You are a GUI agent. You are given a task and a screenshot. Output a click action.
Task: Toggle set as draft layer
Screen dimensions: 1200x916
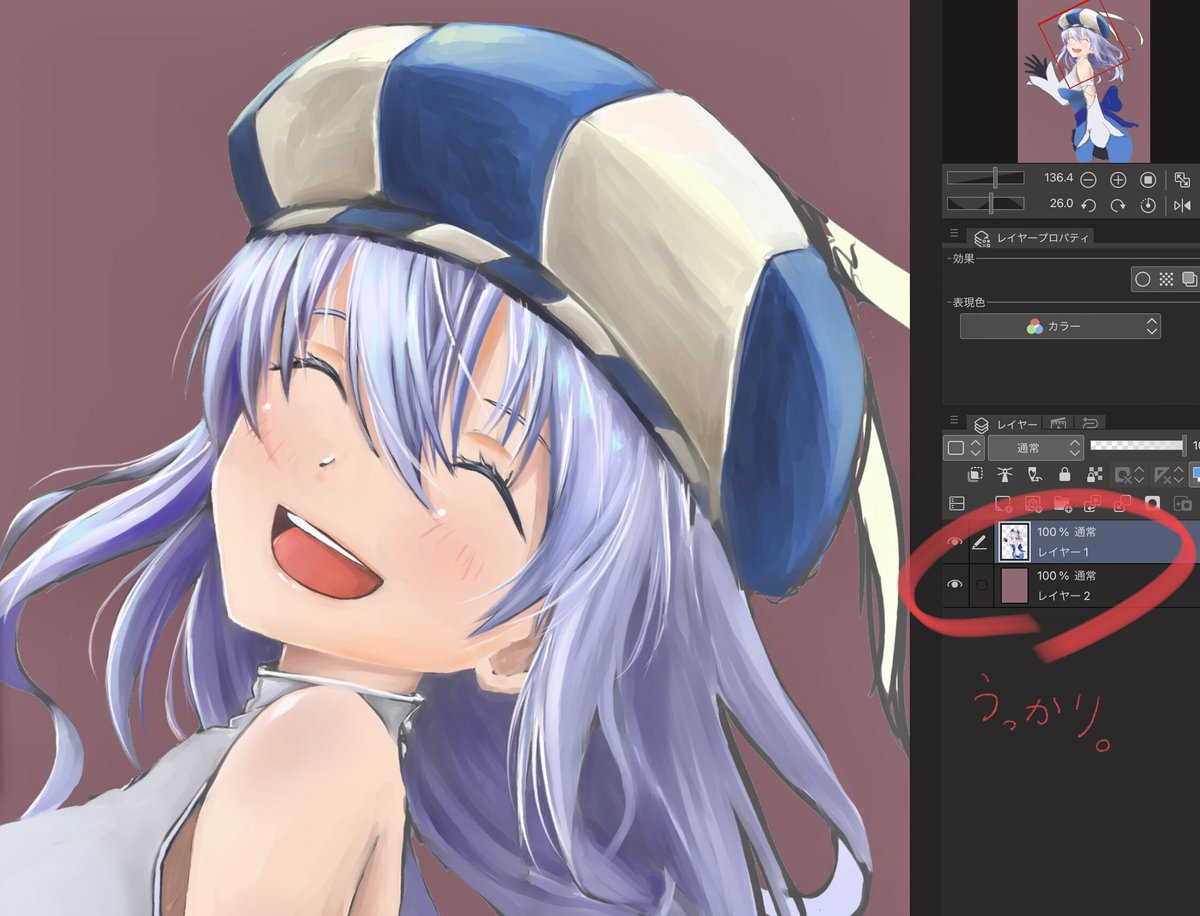coord(1034,476)
